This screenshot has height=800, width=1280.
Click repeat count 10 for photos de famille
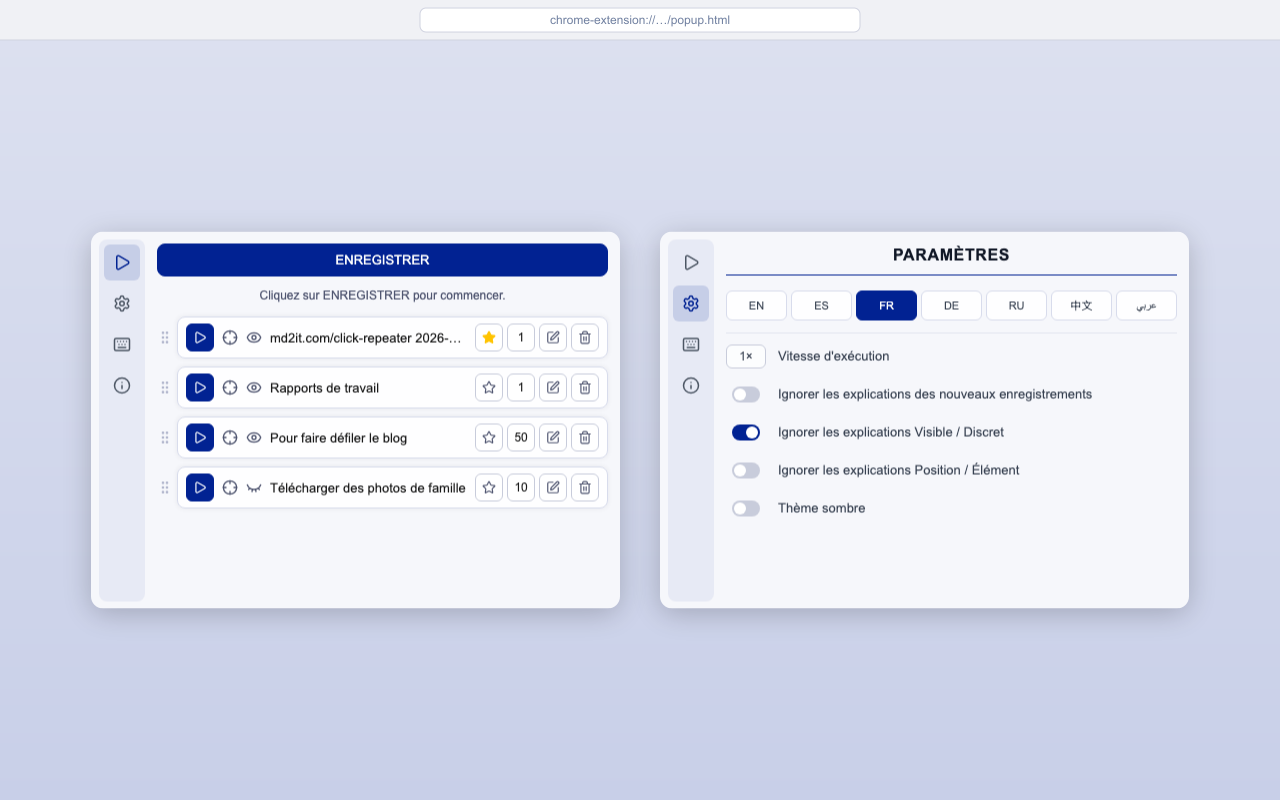(521, 488)
